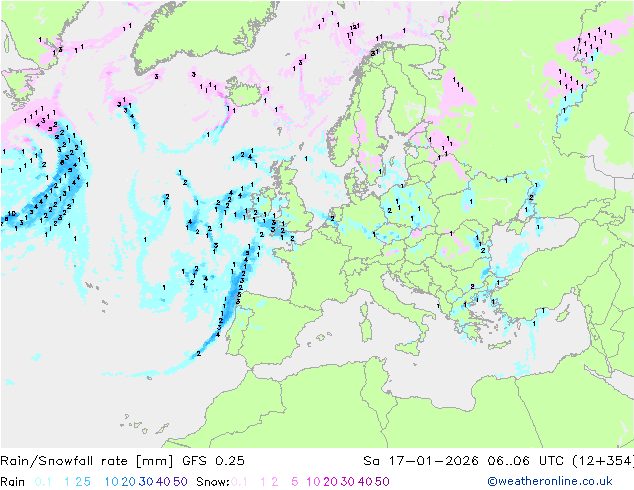The width and height of the screenshot is (634, 490).
Task: Click the weatheronline.co.uk copyright link
Action: tap(549, 481)
